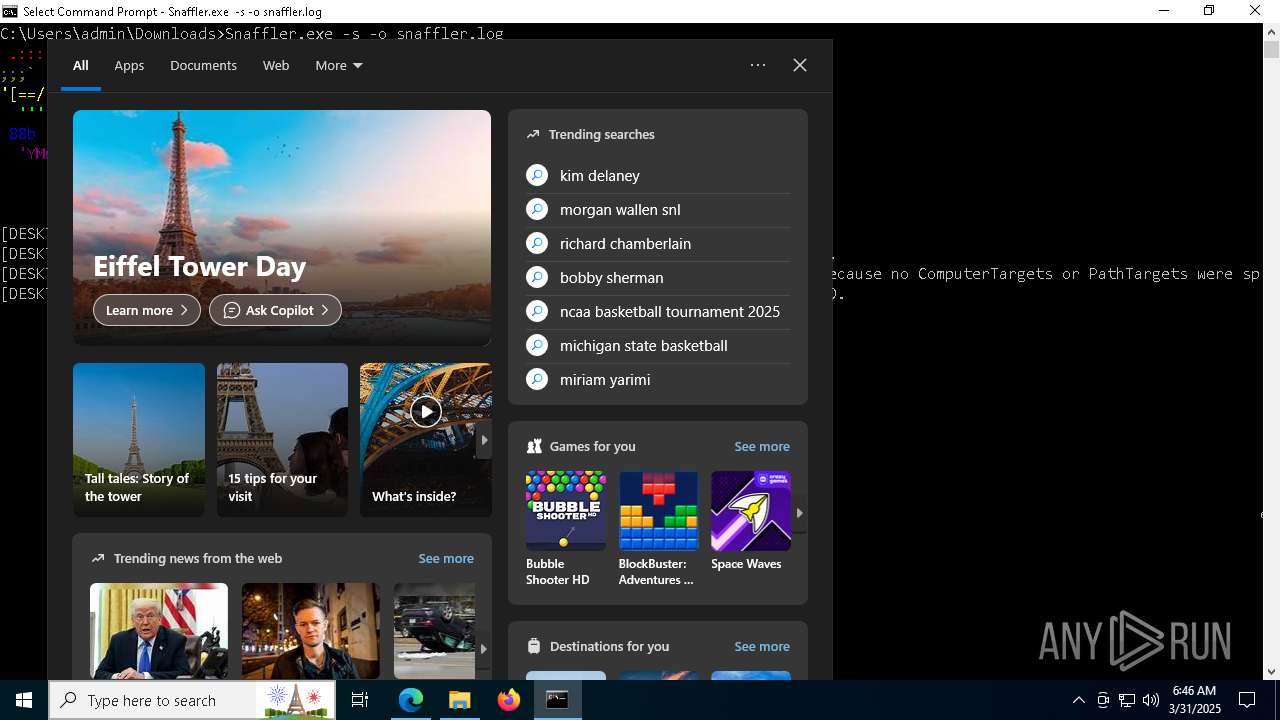The width and height of the screenshot is (1280, 720).
Task: Open the Apps search tab
Action: pos(129,65)
